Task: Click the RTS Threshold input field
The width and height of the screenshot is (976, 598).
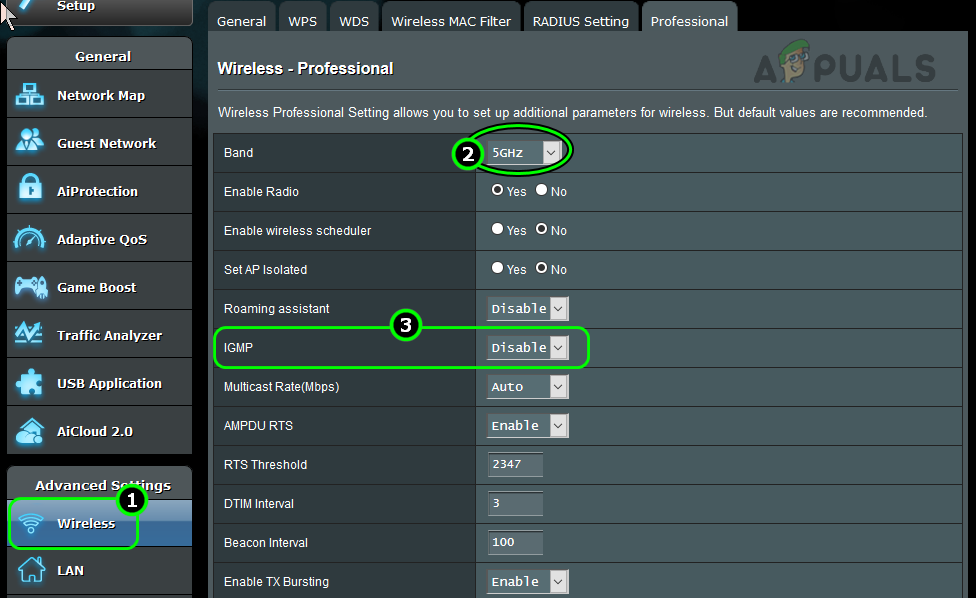Action: [515, 464]
